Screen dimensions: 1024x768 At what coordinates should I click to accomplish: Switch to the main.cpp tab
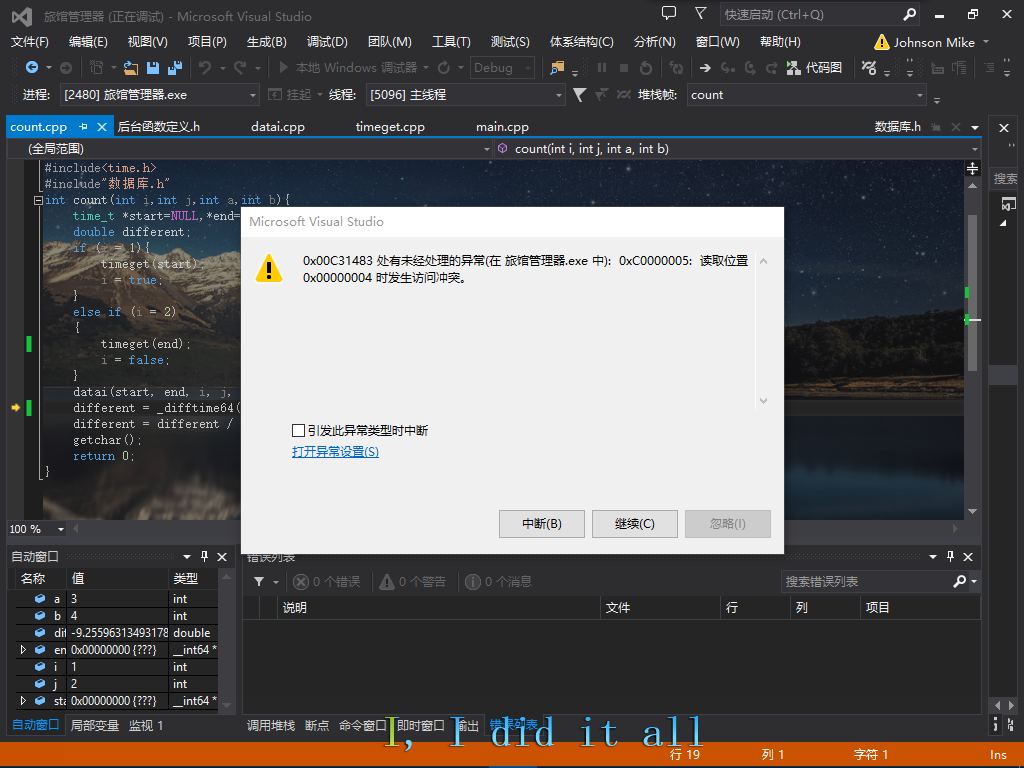(x=502, y=127)
